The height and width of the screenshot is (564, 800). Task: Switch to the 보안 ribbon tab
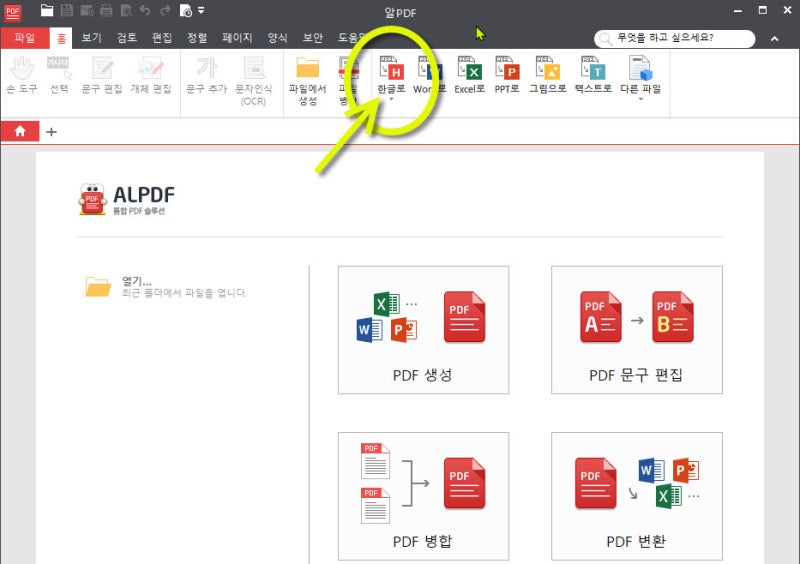[313, 38]
